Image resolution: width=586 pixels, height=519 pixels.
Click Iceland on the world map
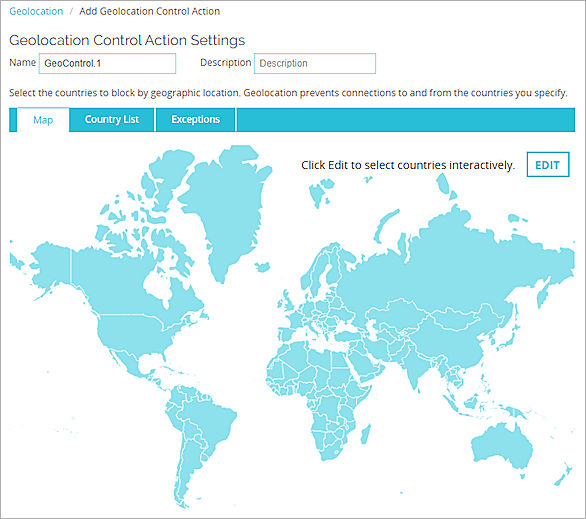pos(262,267)
